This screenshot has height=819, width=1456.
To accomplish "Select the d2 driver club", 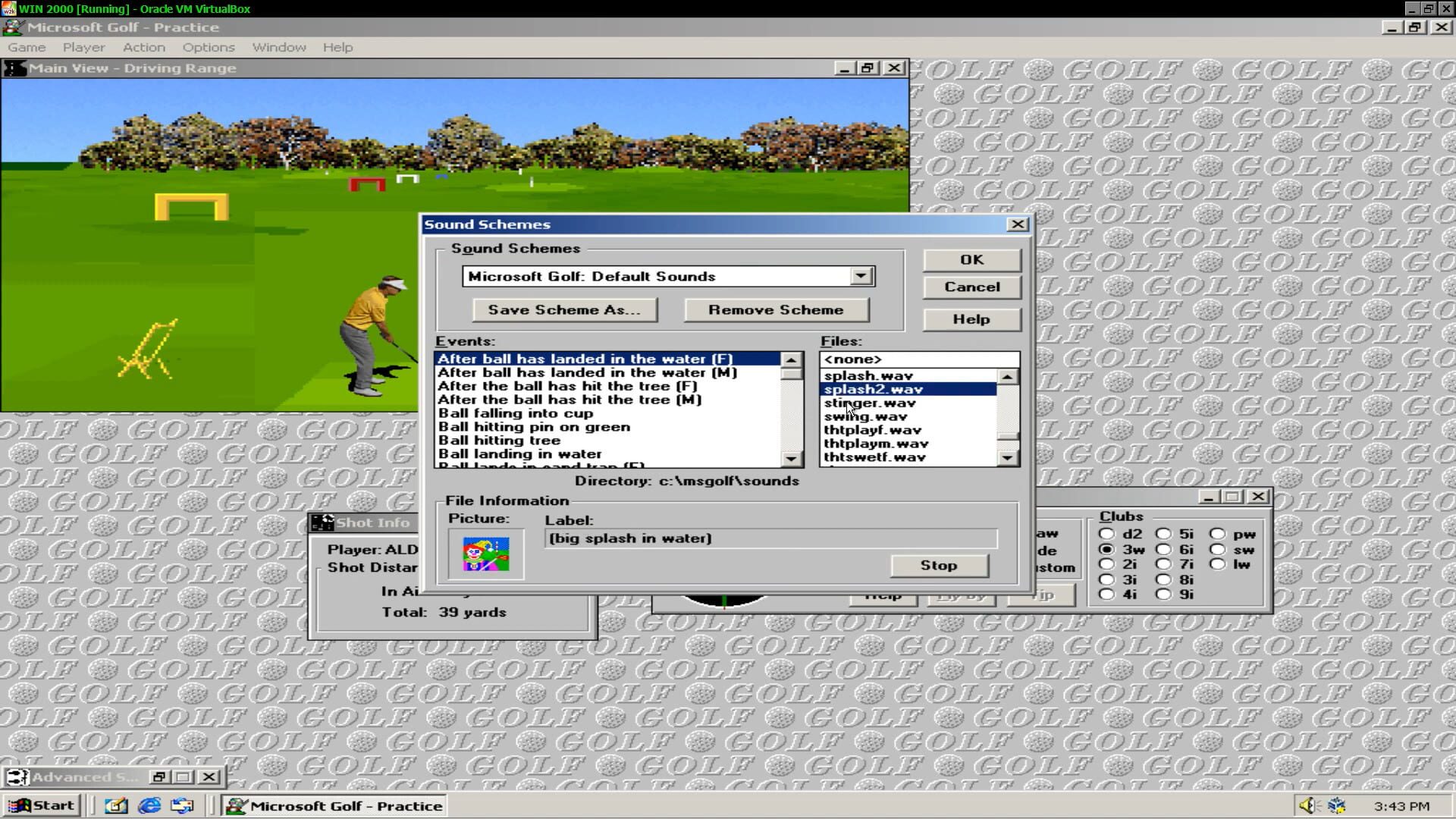I will click(1108, 533).
